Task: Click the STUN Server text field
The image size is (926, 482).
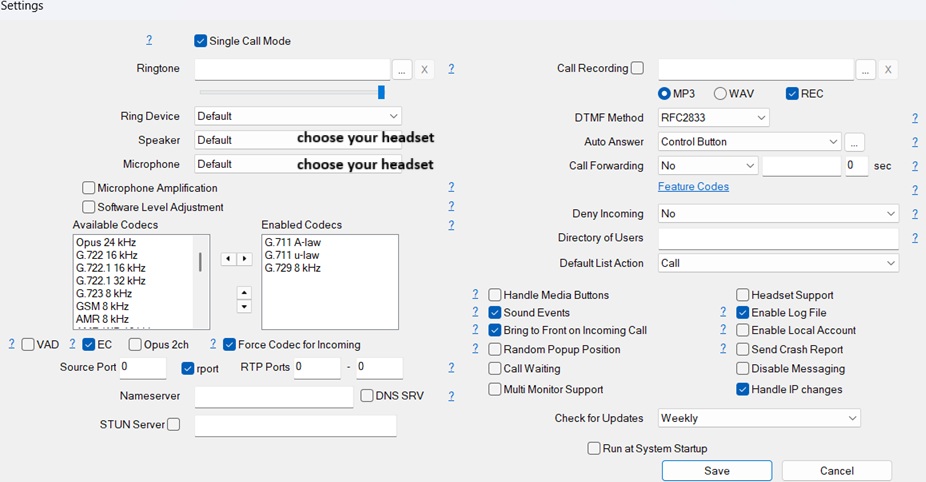Action: pyautogui.click(x=295, y=426)
